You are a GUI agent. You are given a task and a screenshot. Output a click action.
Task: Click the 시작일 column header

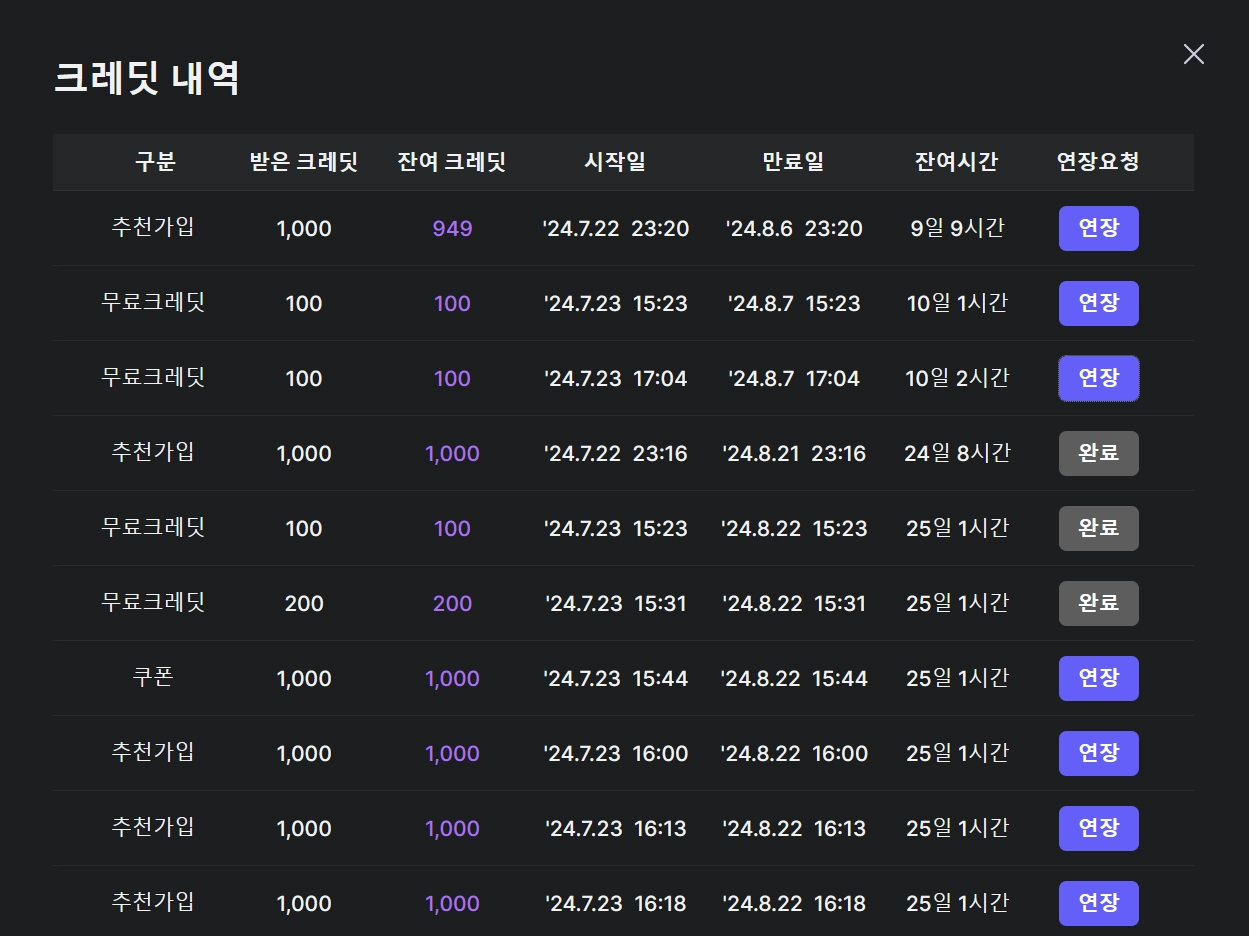coord(615,162)
